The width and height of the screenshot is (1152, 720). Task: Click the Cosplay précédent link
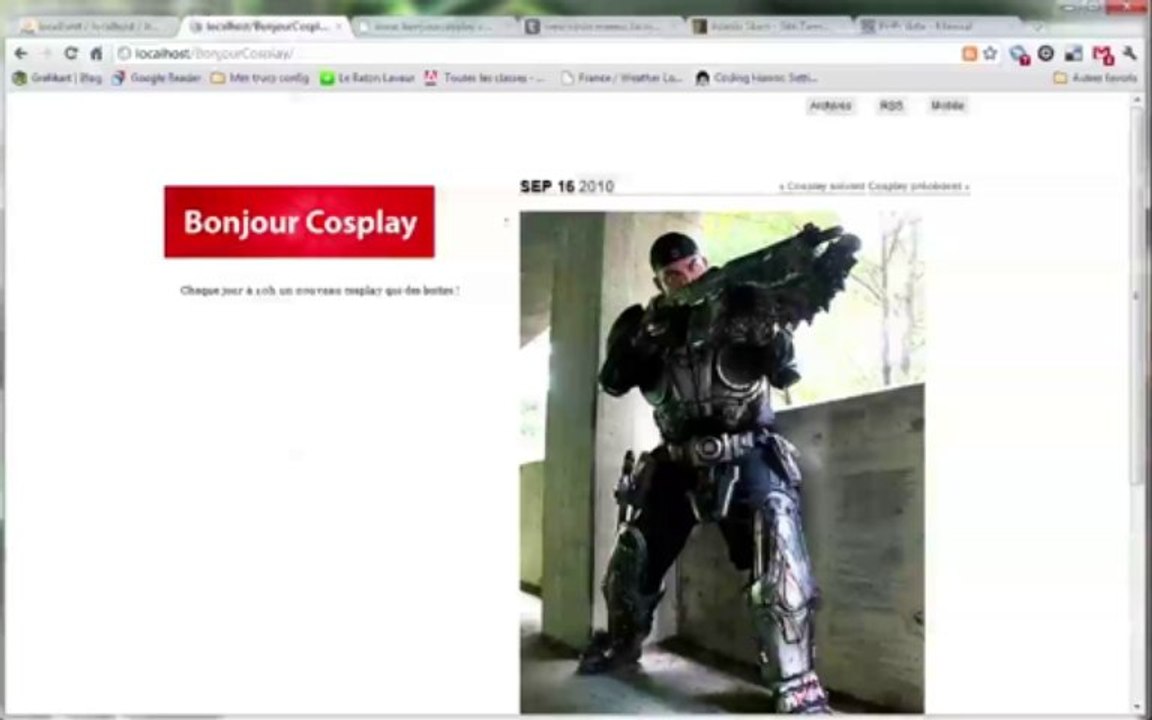coord(918,187)
